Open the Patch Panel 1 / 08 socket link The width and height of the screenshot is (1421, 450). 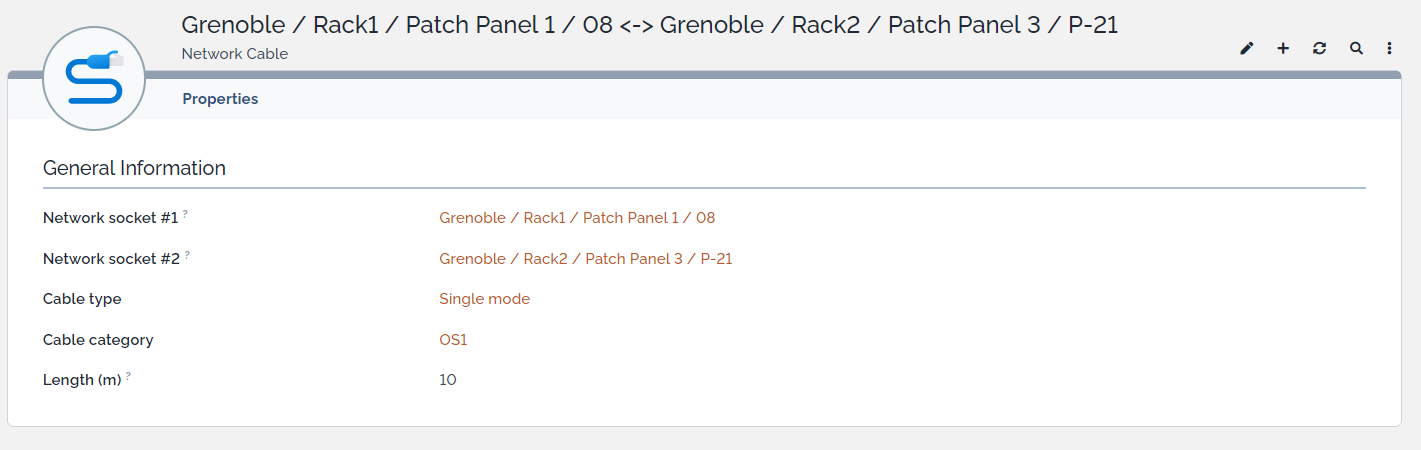[577, 218]
